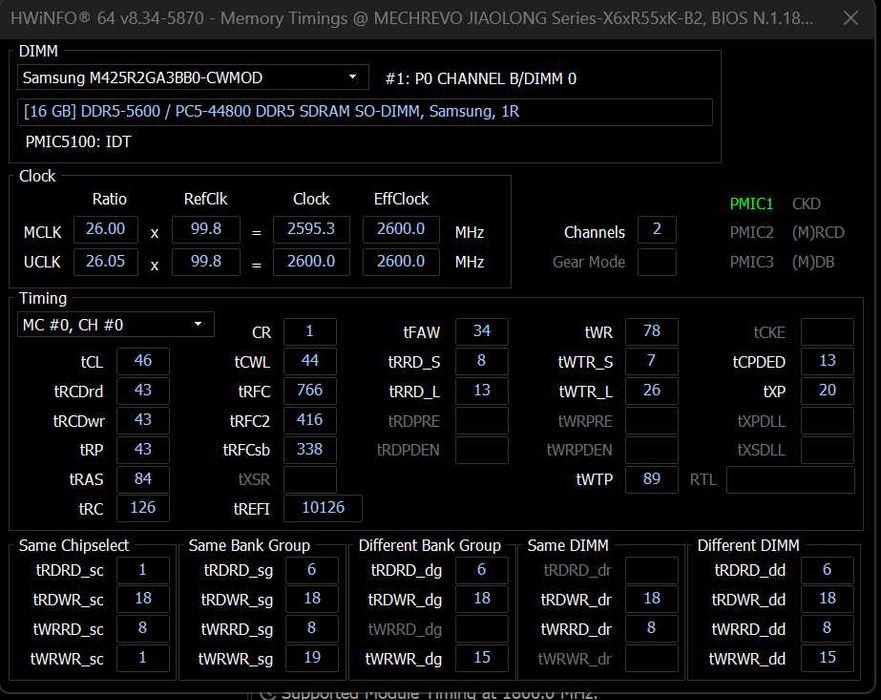Click the tWRWR_sg value field
The width and height of the screenshot is (881, 700).
[x=311, y=658]
